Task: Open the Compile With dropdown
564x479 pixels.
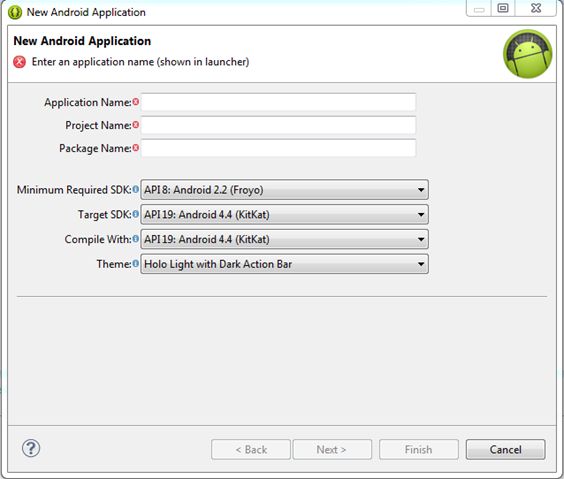Action: tap(284, 239)
